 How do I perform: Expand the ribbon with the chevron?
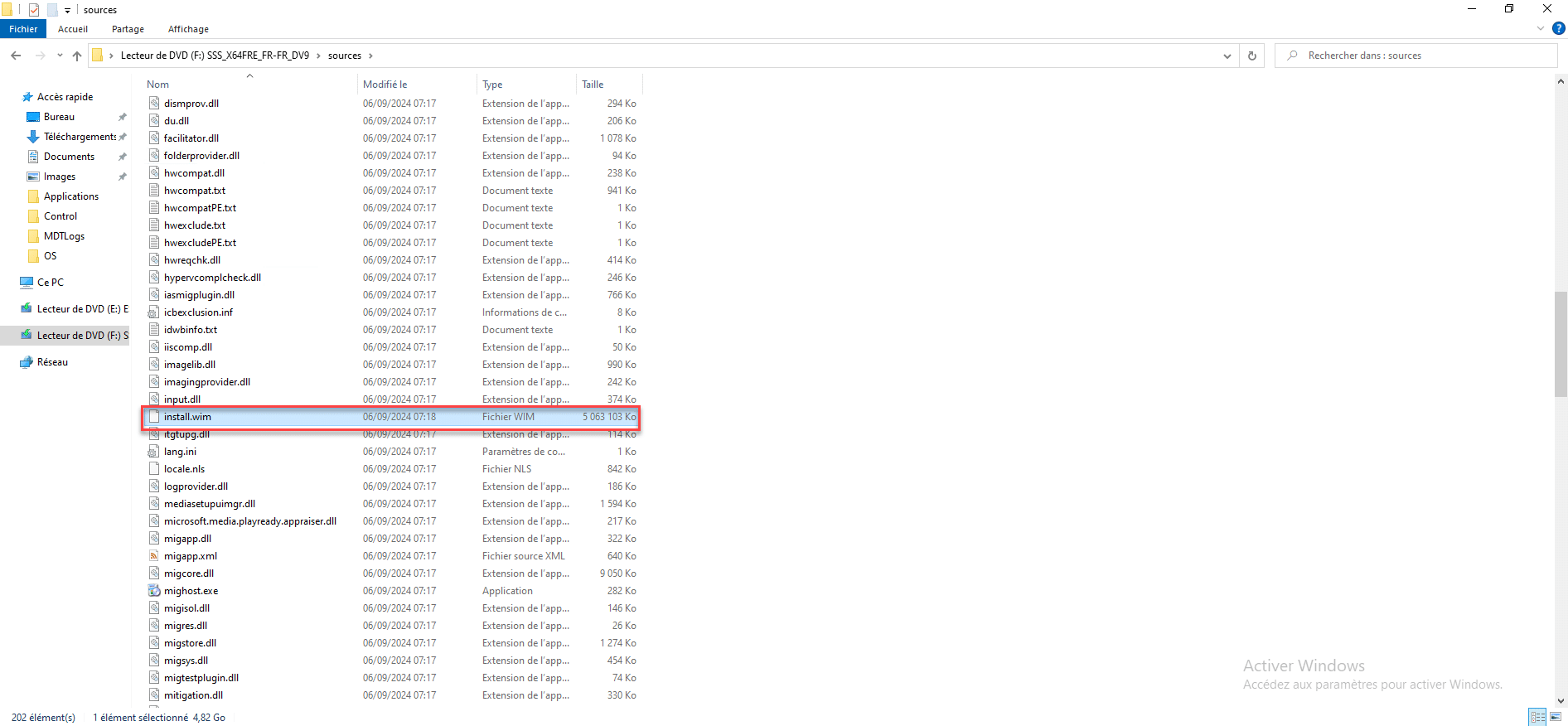(1541, 28)
